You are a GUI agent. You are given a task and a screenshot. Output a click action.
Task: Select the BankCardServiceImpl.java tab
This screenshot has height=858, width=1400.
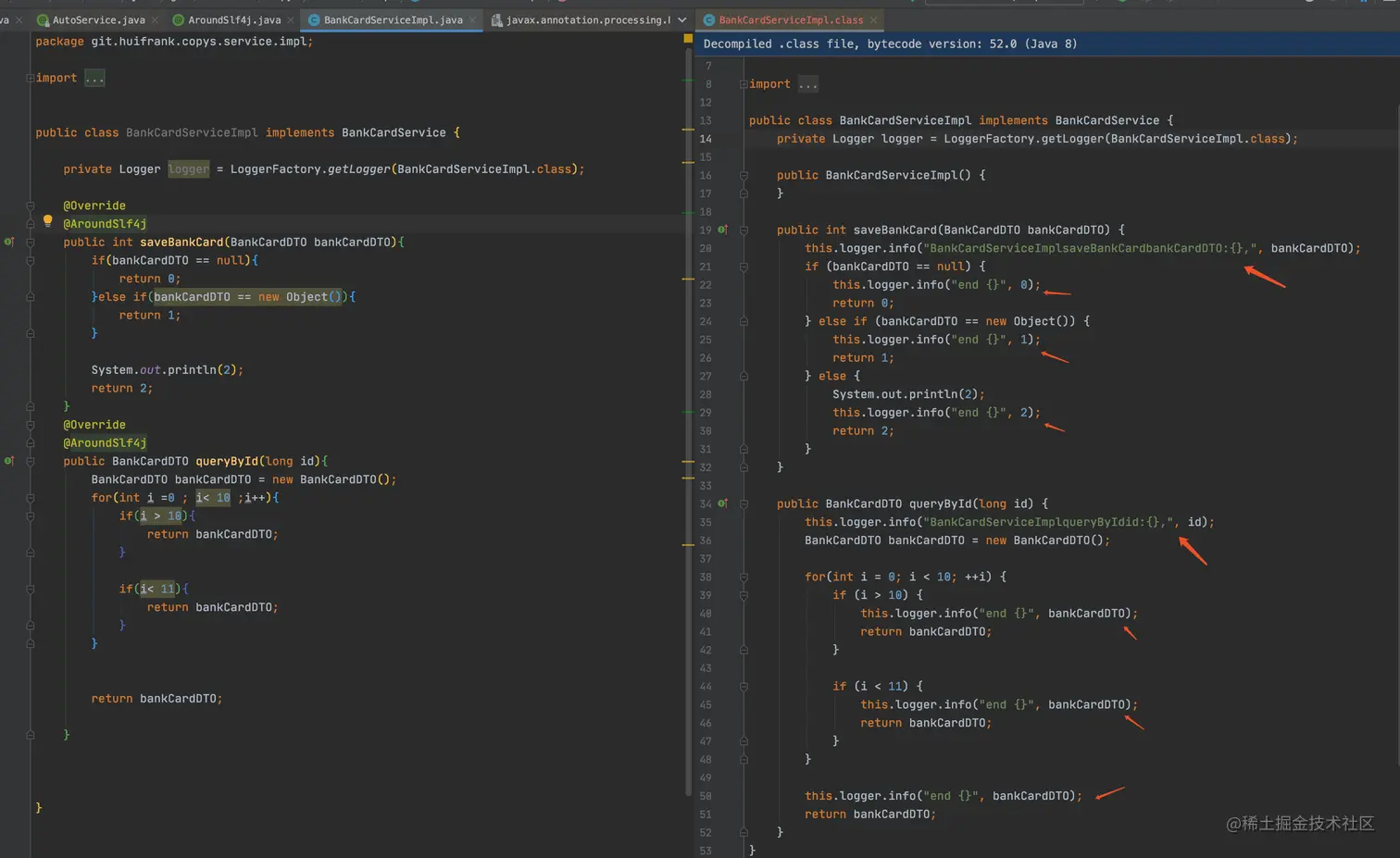pos(393,19)
